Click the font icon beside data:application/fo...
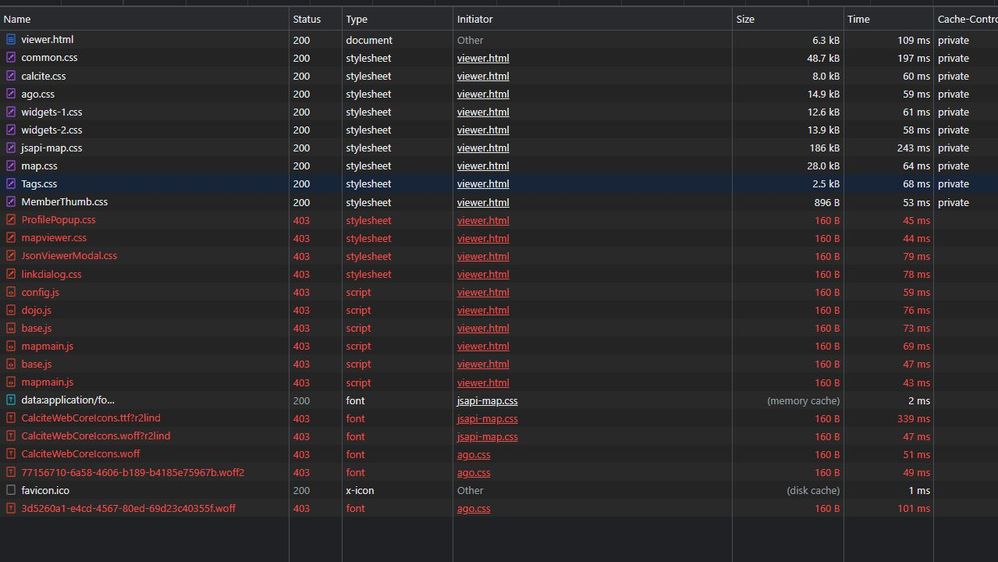Screen dimensions: 998x562 (11, 400)
